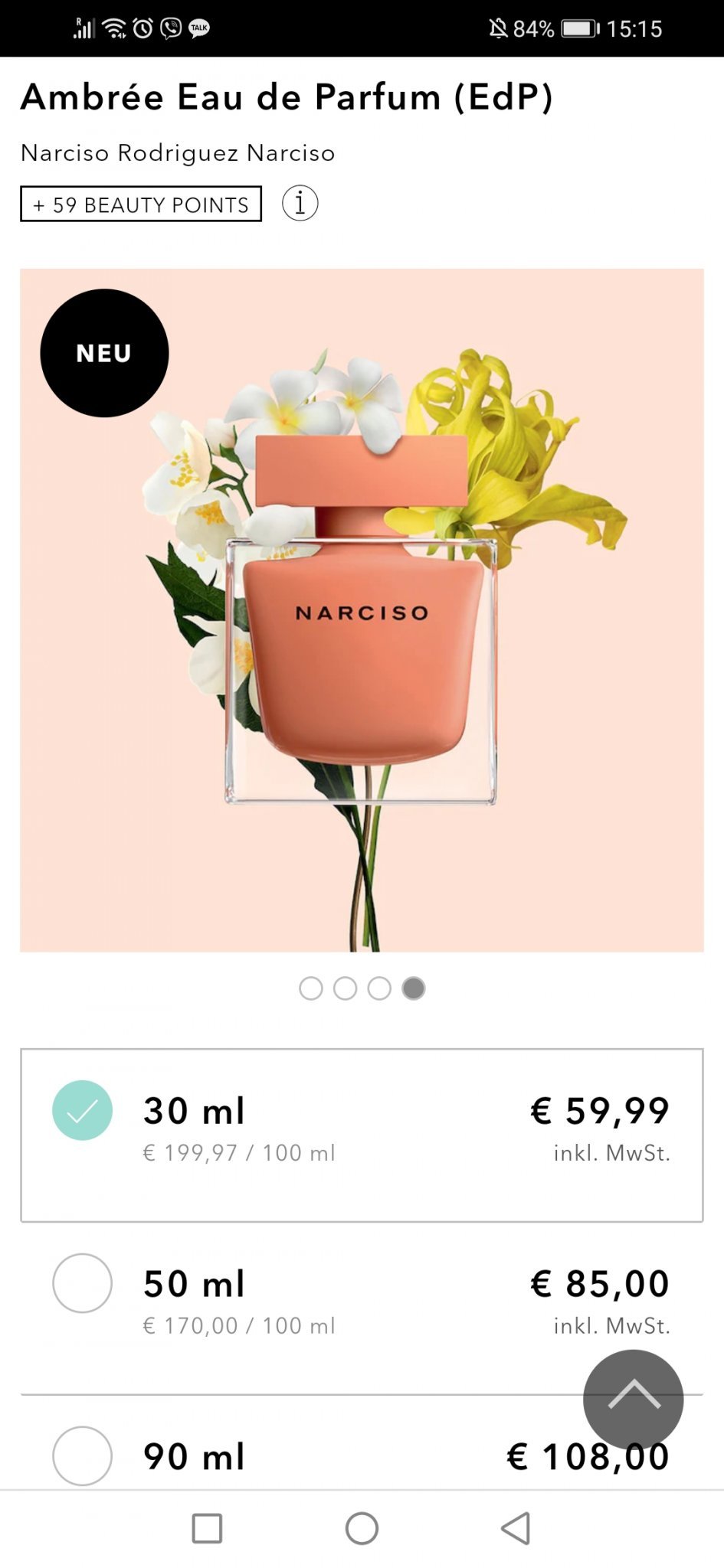Tap the Wi-Fi status icon
724x1568 pixels.
pos(115,29)
